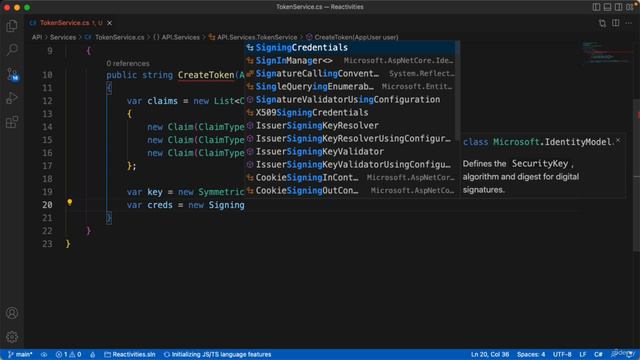Select IssuerSigningKeyValidator suggestion
This screenshot has height=360, width=640.
point(350,151)
